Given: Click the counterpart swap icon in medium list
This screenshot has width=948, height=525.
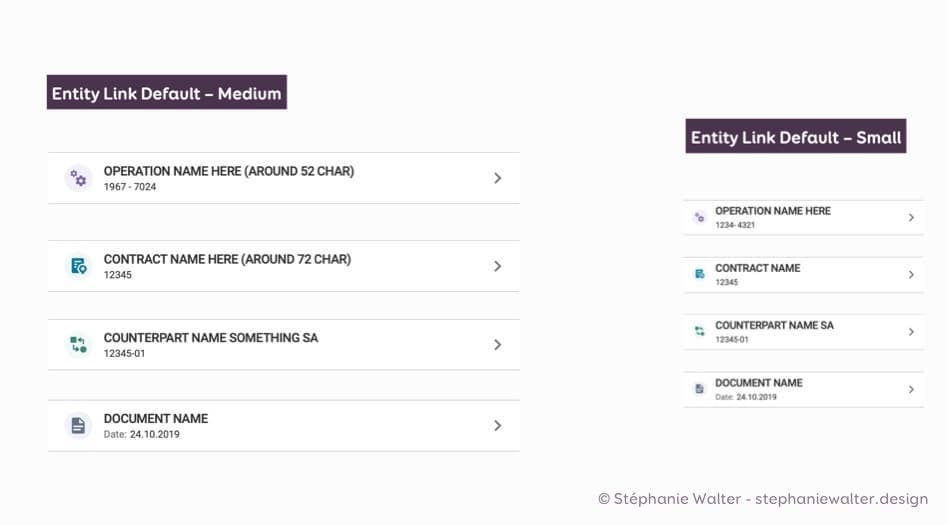Looking at the screenshot, I should click(x=78, y=345).
